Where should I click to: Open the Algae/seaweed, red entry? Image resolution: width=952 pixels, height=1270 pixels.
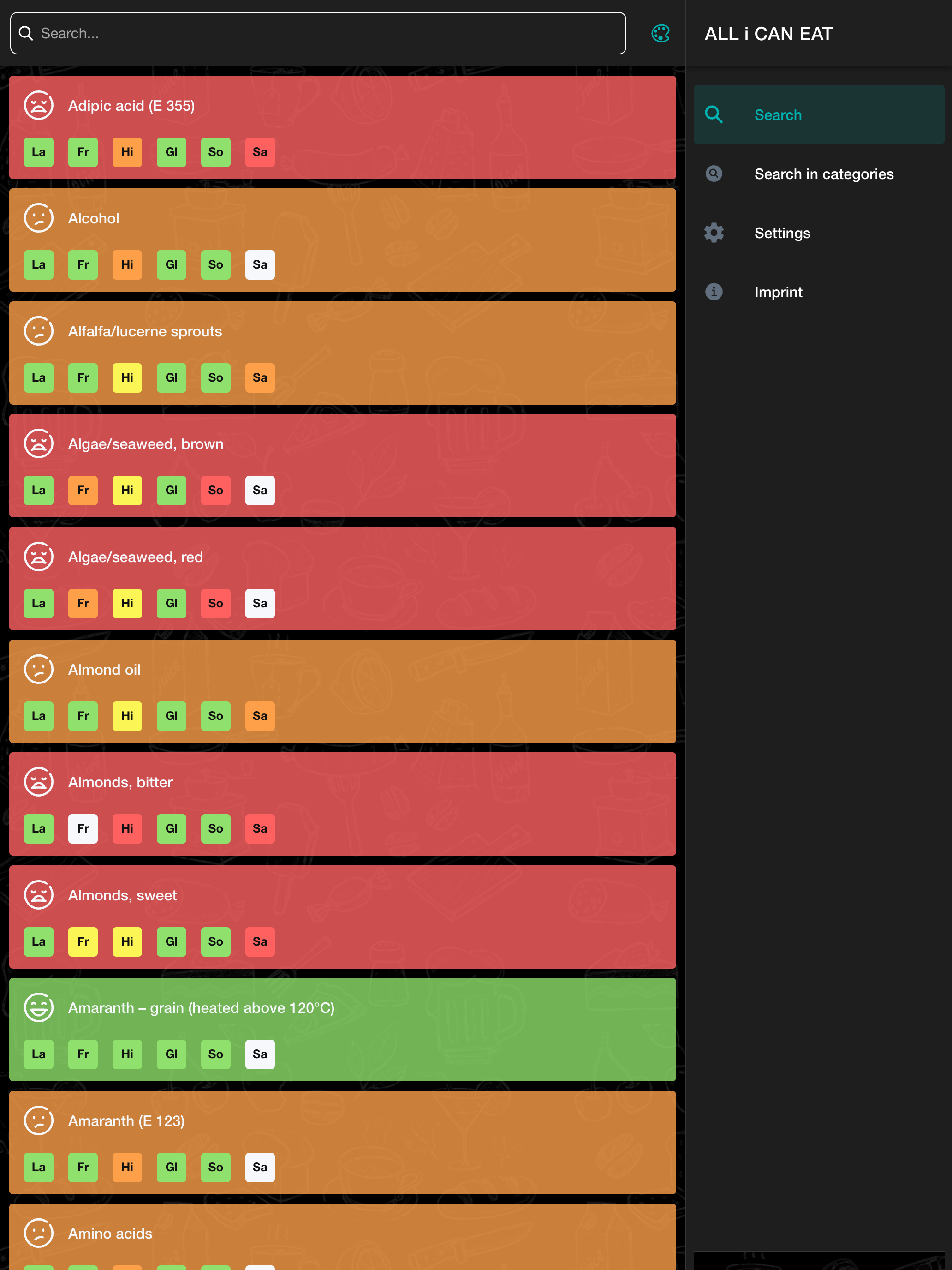click(343, 579)
